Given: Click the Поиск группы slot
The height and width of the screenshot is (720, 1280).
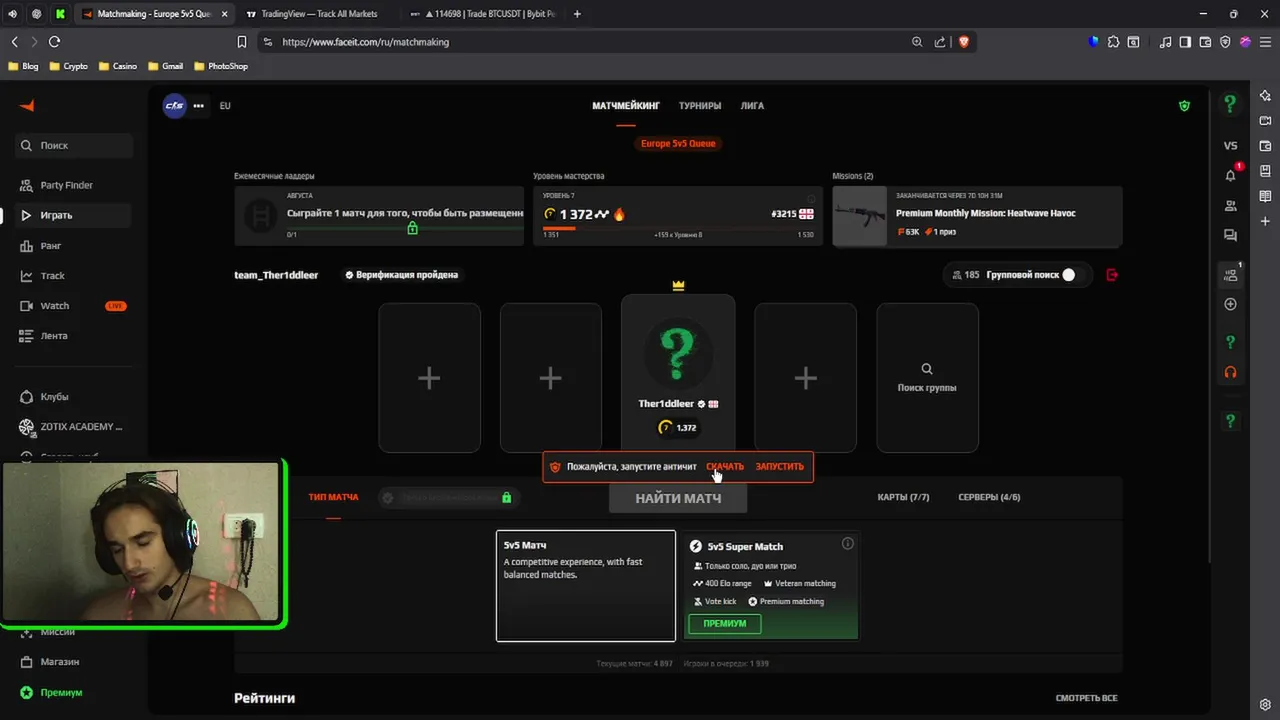Looking at the screenshot, I should point(927,378).
